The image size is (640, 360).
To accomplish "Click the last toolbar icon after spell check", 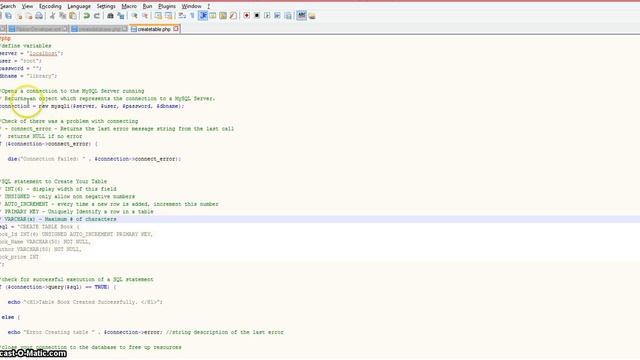I will point(312,16).
